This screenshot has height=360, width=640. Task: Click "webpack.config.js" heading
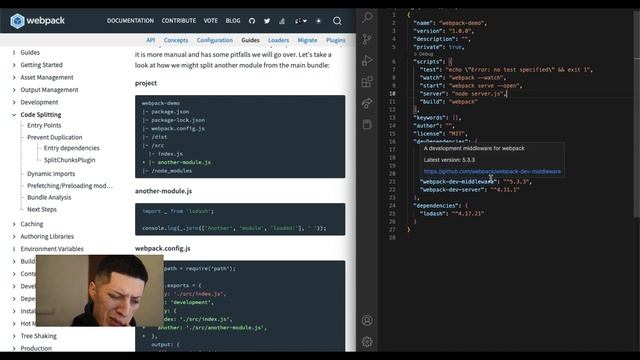point(162,248)
